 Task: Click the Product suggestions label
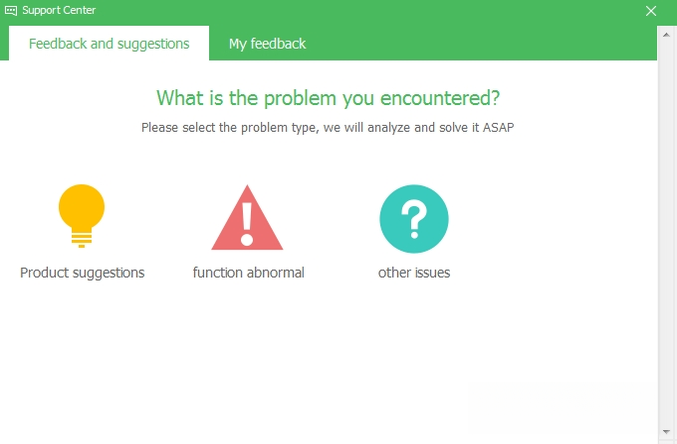[82, 273]
